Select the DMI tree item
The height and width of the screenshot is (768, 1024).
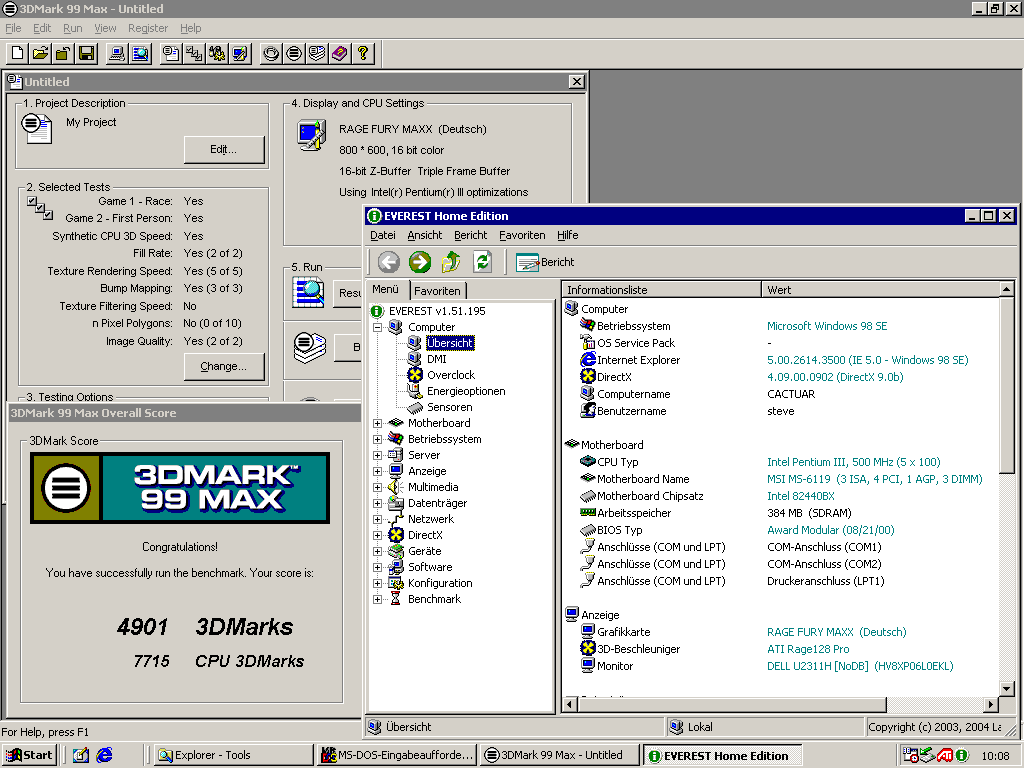(436, 359)
